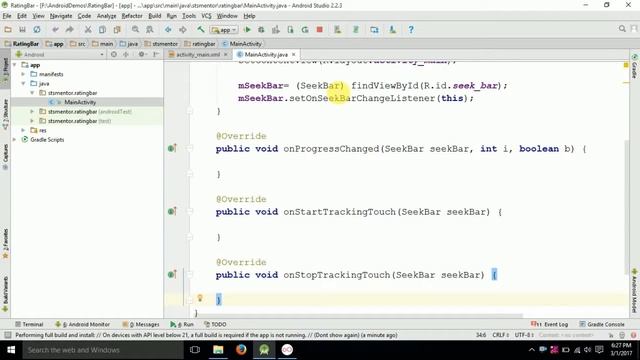Open the Build menu

tap(154, 16)
